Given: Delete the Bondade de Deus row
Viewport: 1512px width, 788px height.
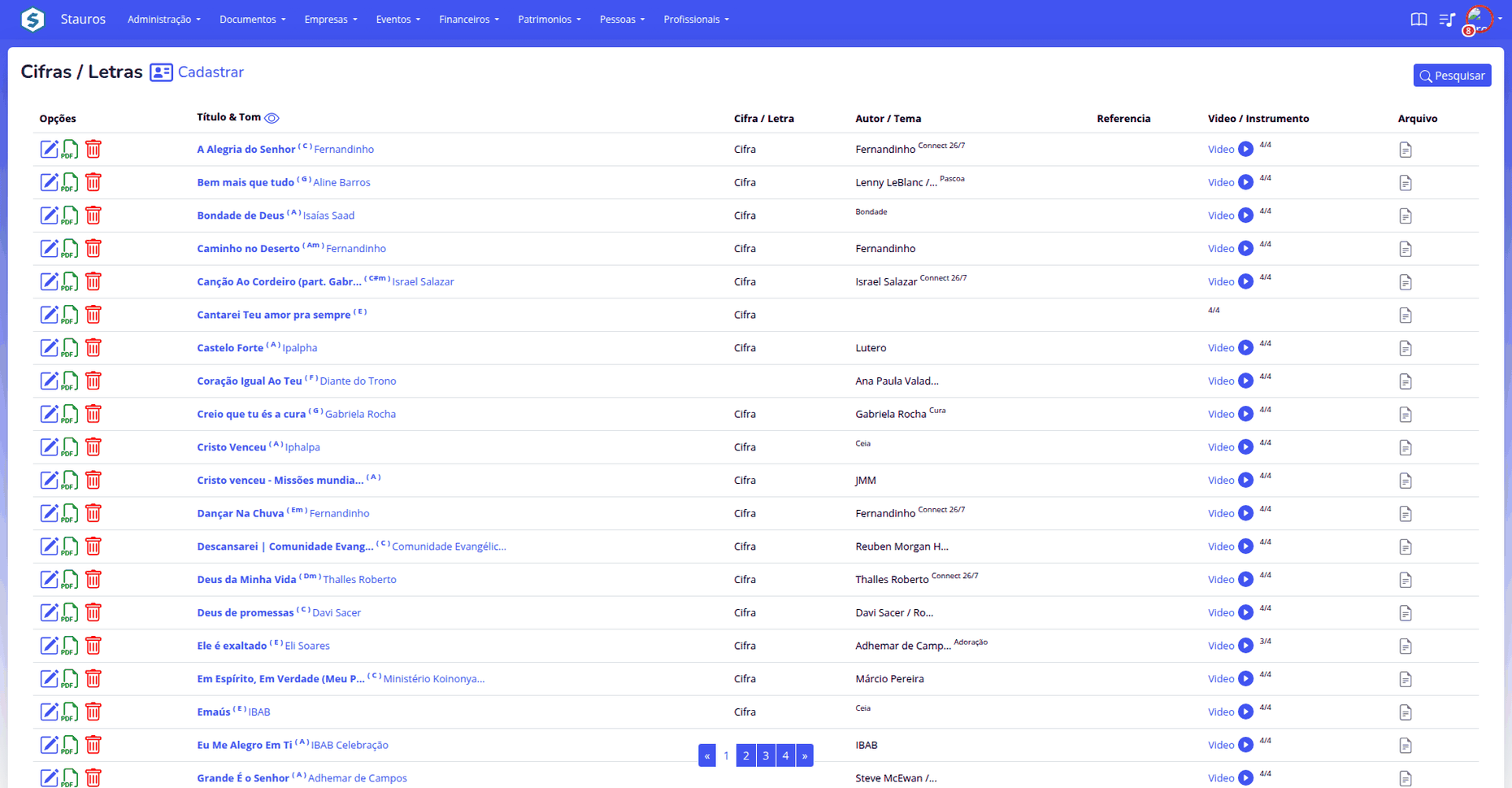Looking at the screenshot, I should [93, 216].
